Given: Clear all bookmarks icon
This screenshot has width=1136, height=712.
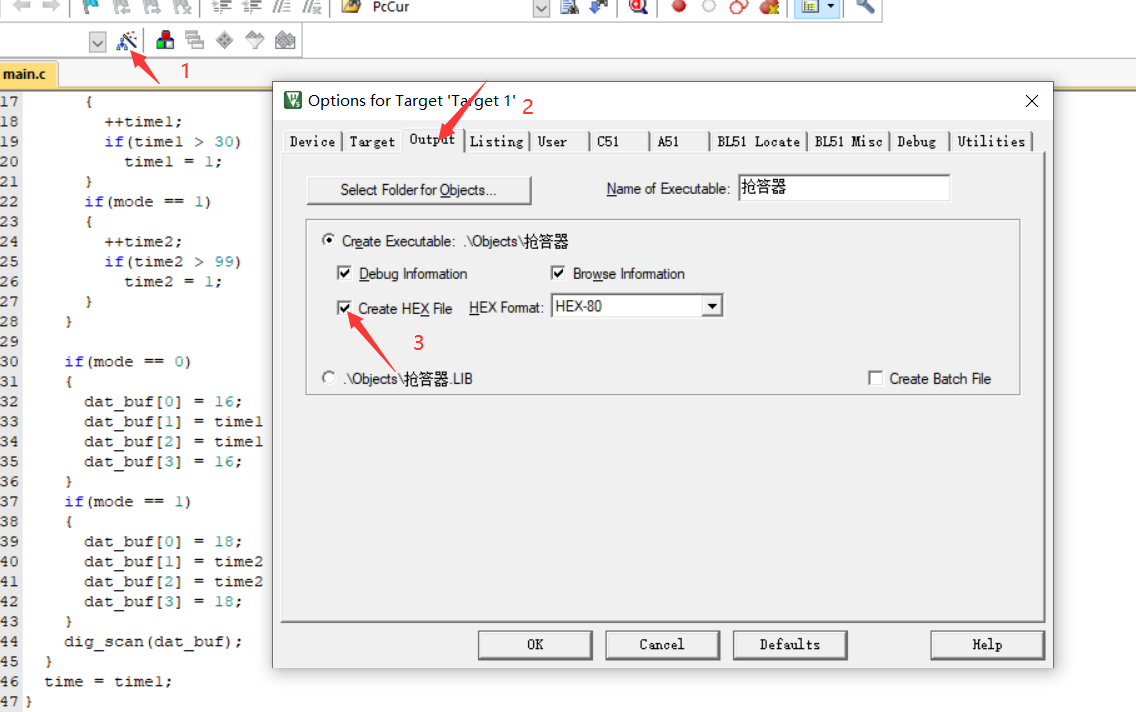Looking at the screenshot, I should [183, 6].
